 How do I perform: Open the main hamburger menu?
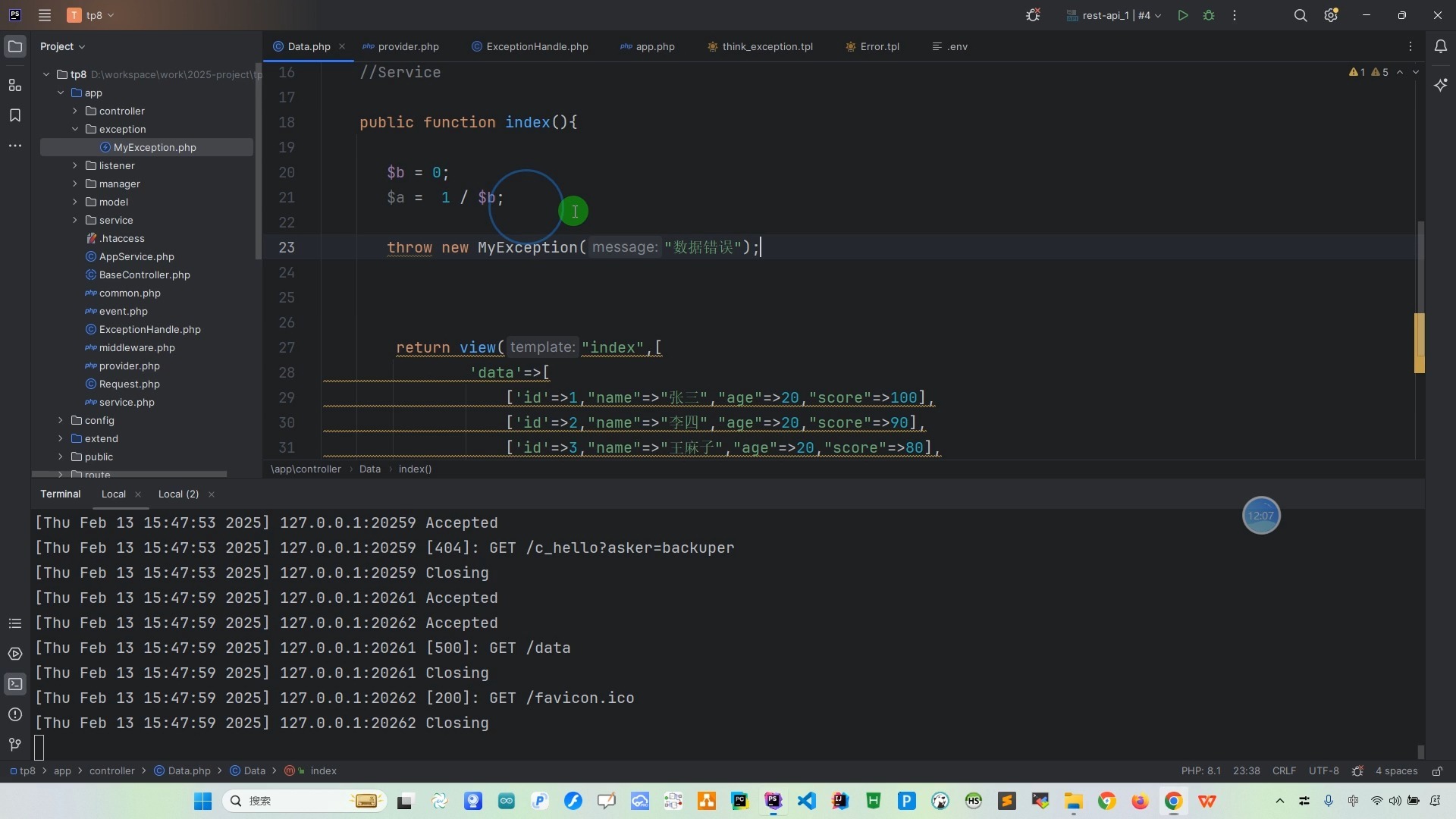[45, 15]
